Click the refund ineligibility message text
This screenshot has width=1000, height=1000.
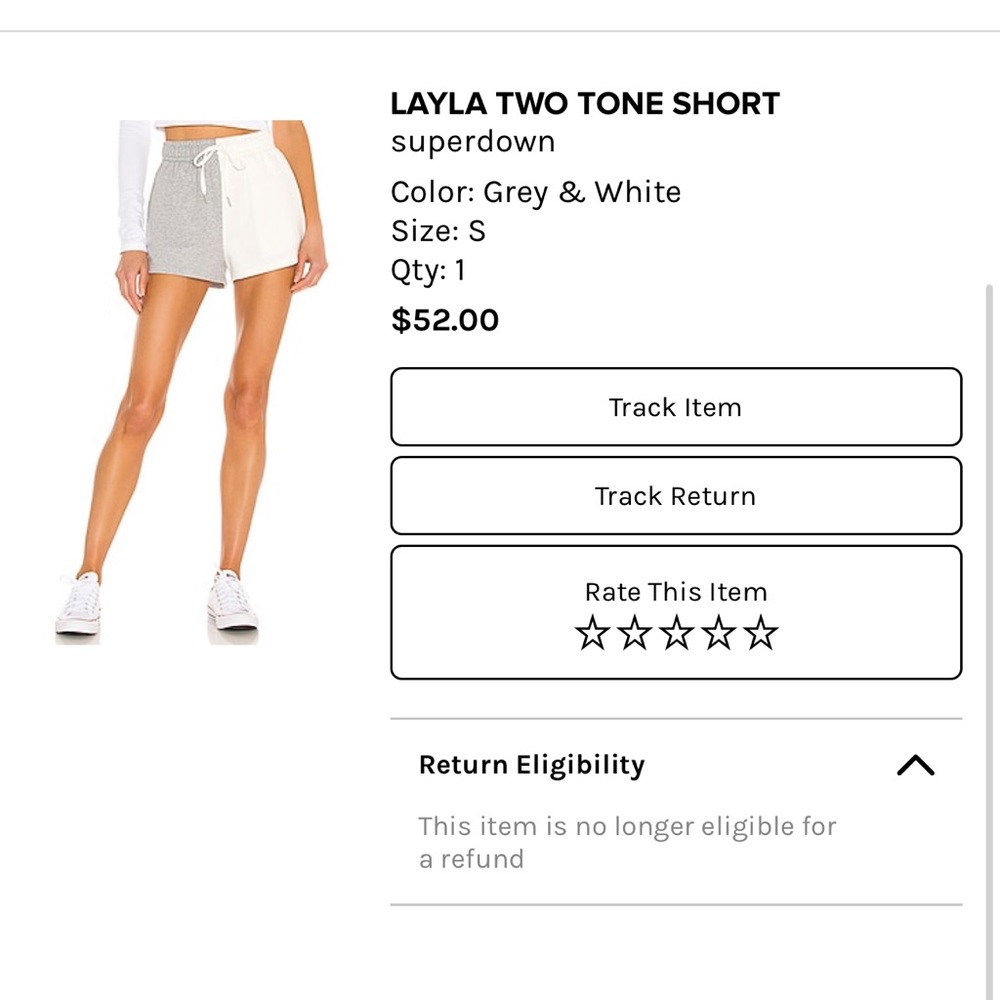point(627,841)
